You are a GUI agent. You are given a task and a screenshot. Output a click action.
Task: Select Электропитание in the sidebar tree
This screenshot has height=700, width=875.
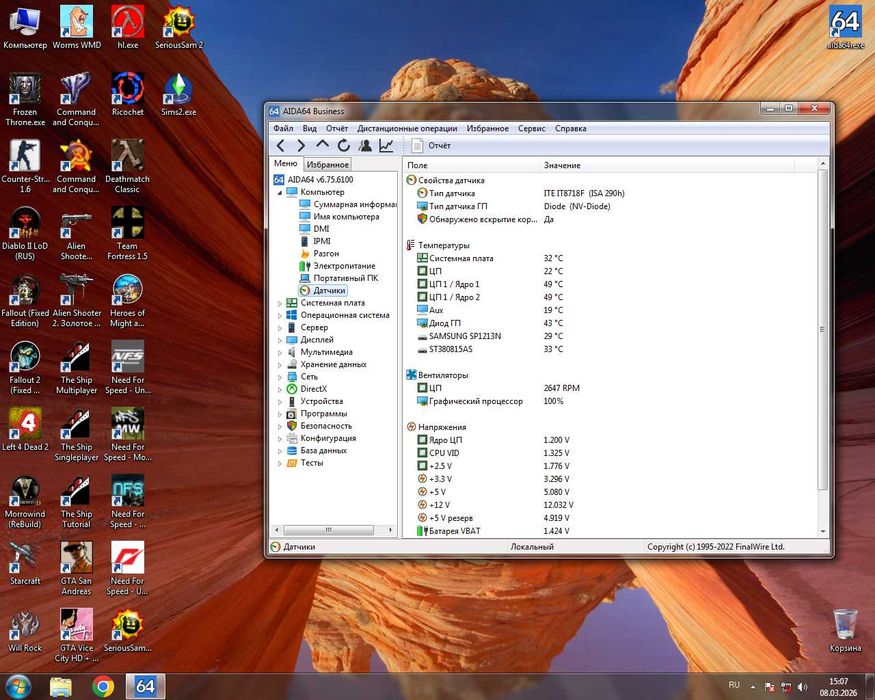pyautogui.click(x=344, y=266)
